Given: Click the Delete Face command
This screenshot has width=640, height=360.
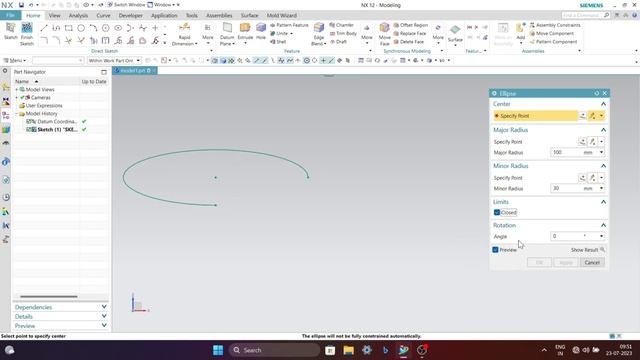Looking at the screenshot, I should coord(409,42).
